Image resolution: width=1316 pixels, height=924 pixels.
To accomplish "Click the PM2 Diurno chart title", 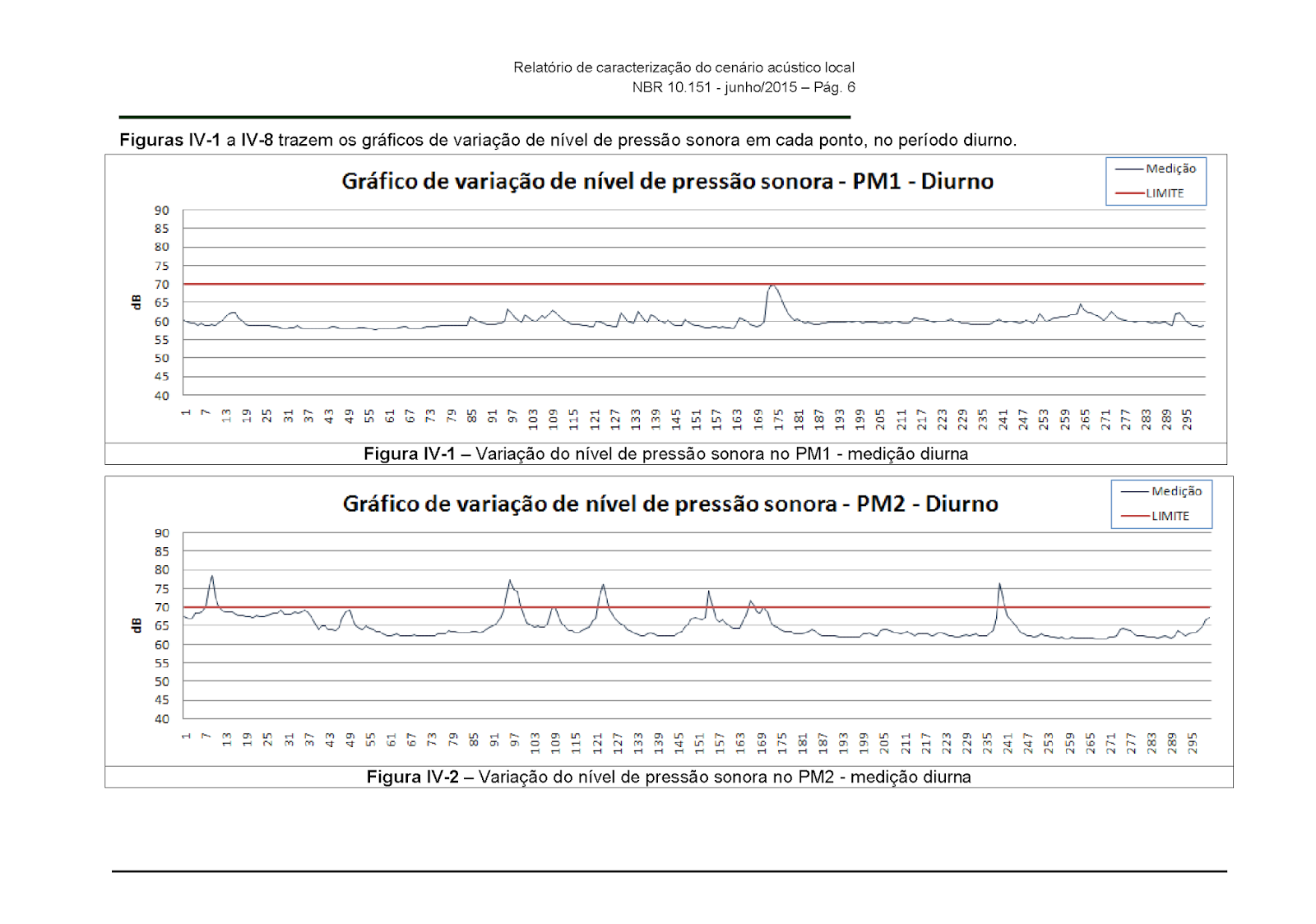I will click(x=670, y=504).
